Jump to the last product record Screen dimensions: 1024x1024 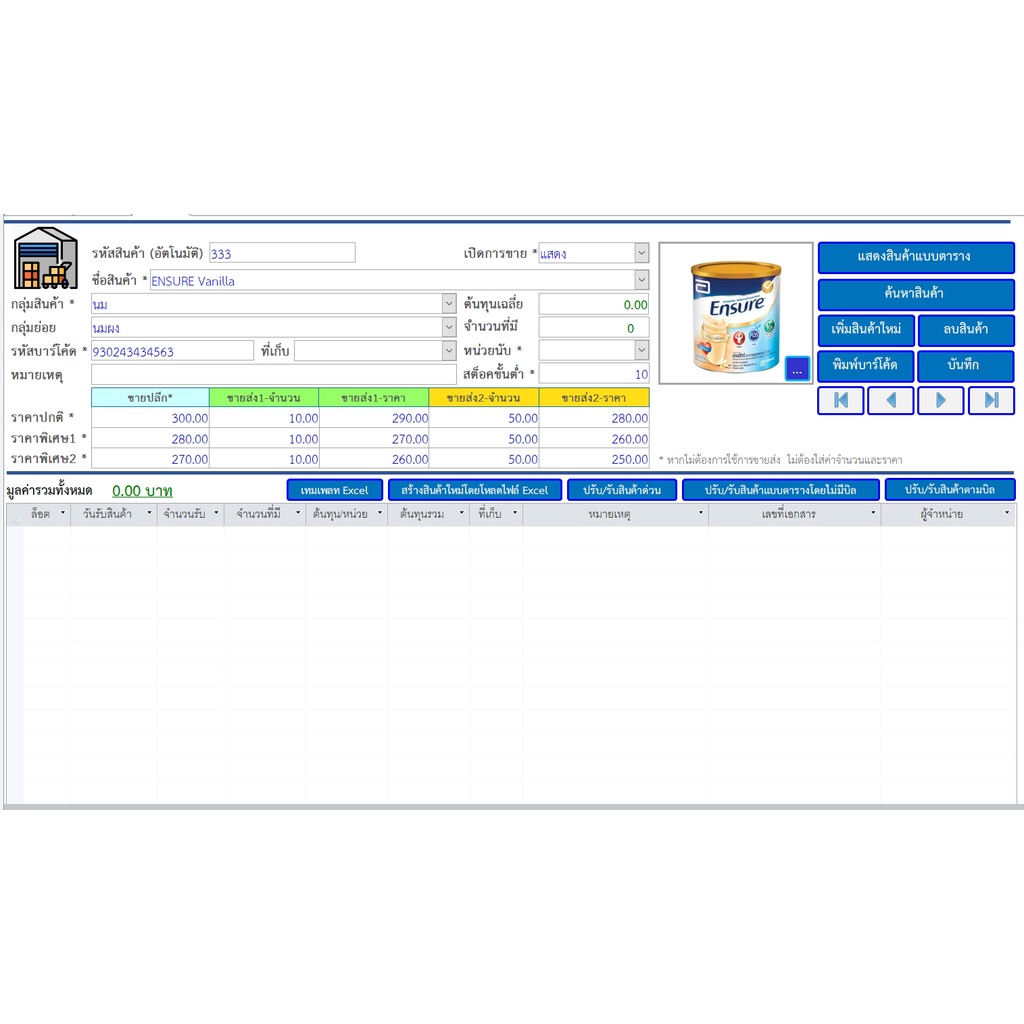pos(991,400)
